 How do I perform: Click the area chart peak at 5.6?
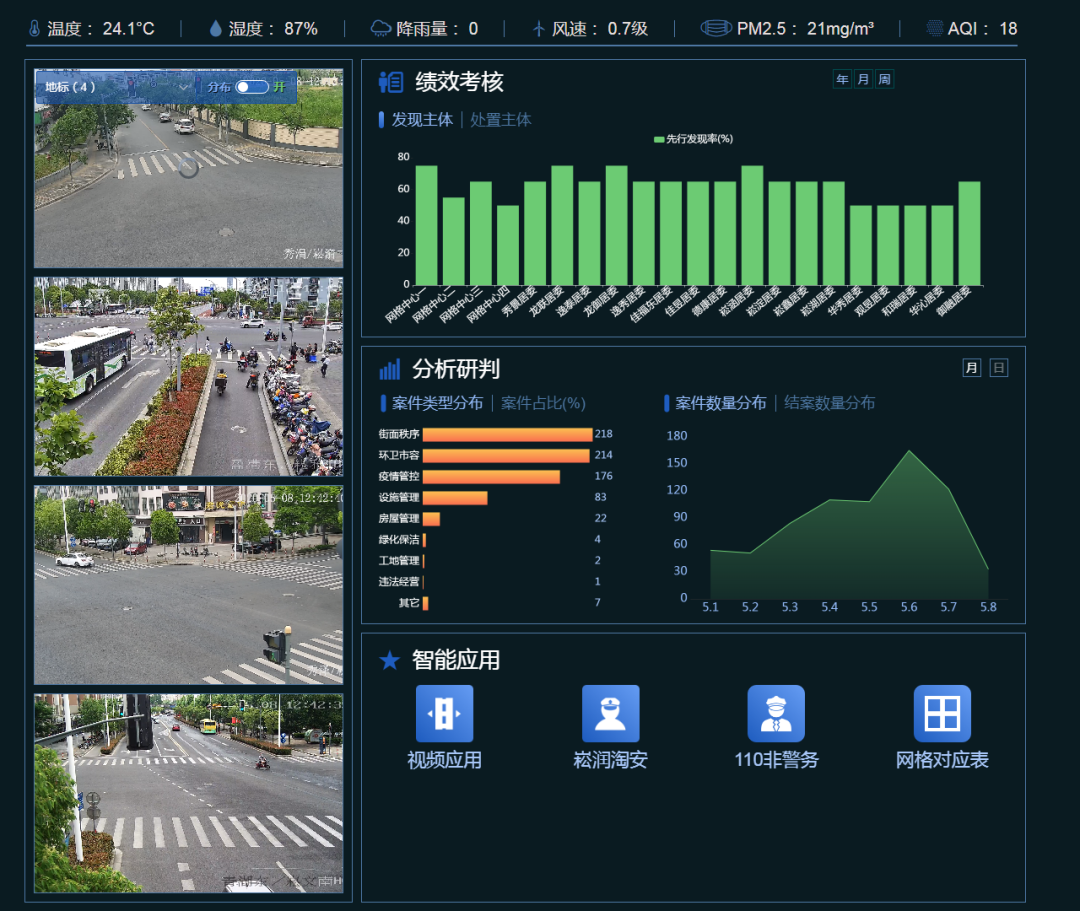coord(909,451)
